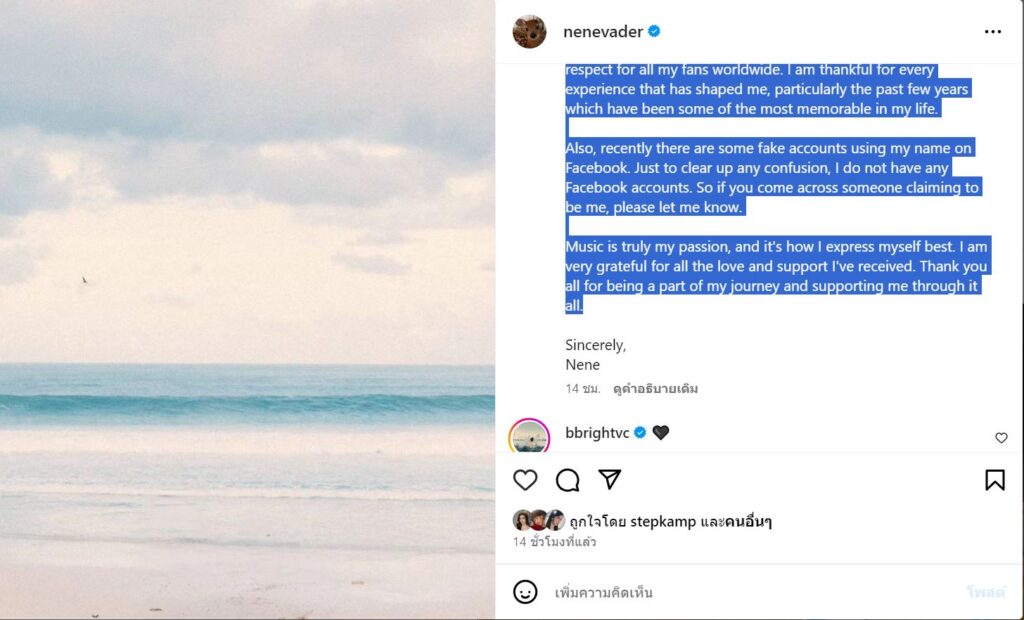Click the ดูคำอธิบายเดิม original caption link

click(656, 388)
